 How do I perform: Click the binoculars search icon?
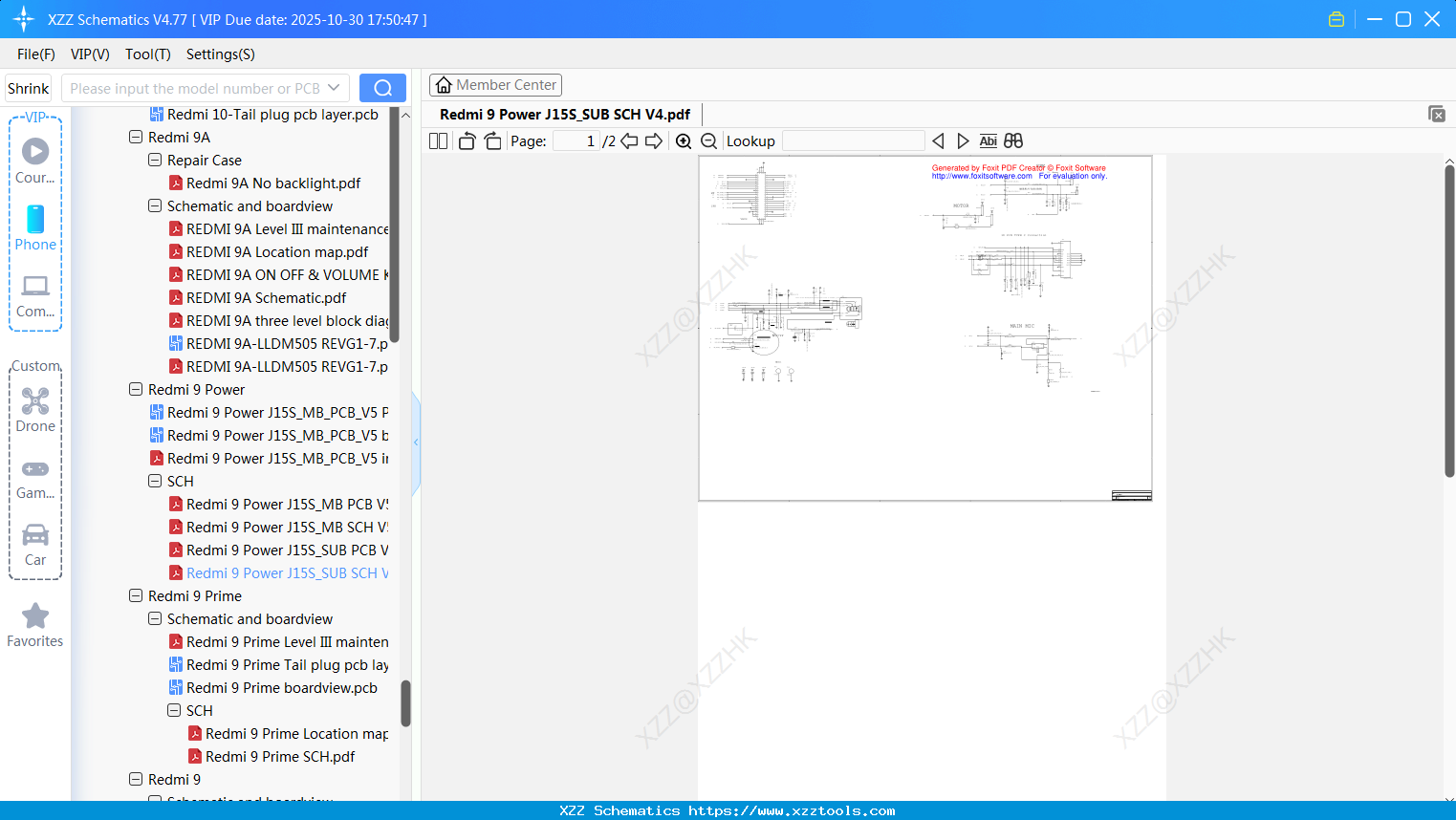pyautogui.click(x=1013, y=141)
